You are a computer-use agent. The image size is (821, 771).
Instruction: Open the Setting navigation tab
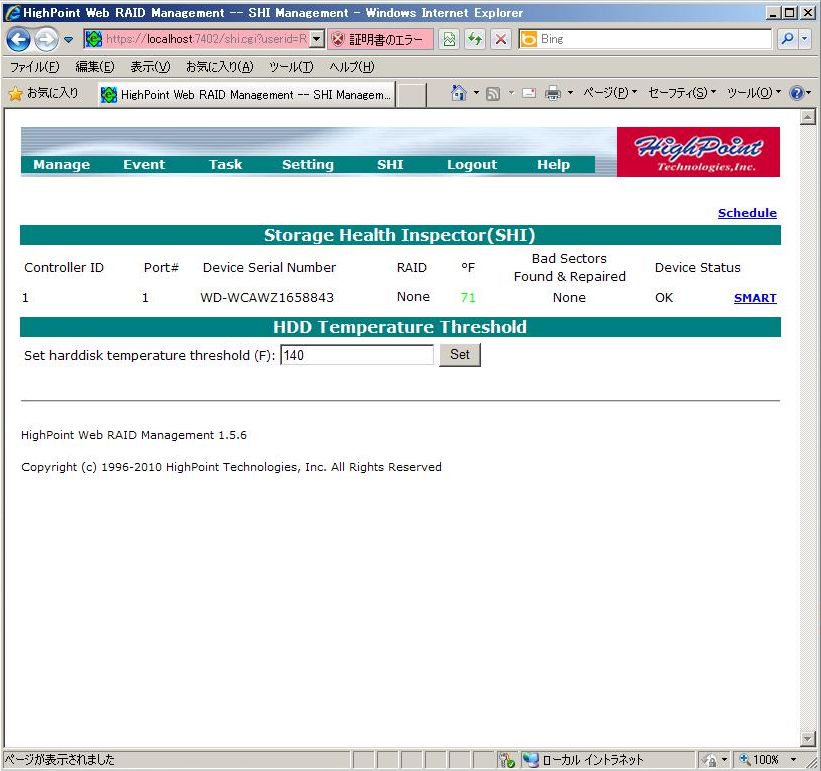click(x=307, y=164)
